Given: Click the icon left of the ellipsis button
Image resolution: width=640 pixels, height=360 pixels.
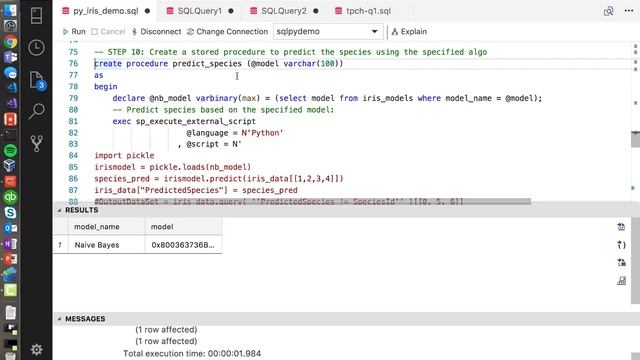Looking at the screenshot, I should [609, 11].
